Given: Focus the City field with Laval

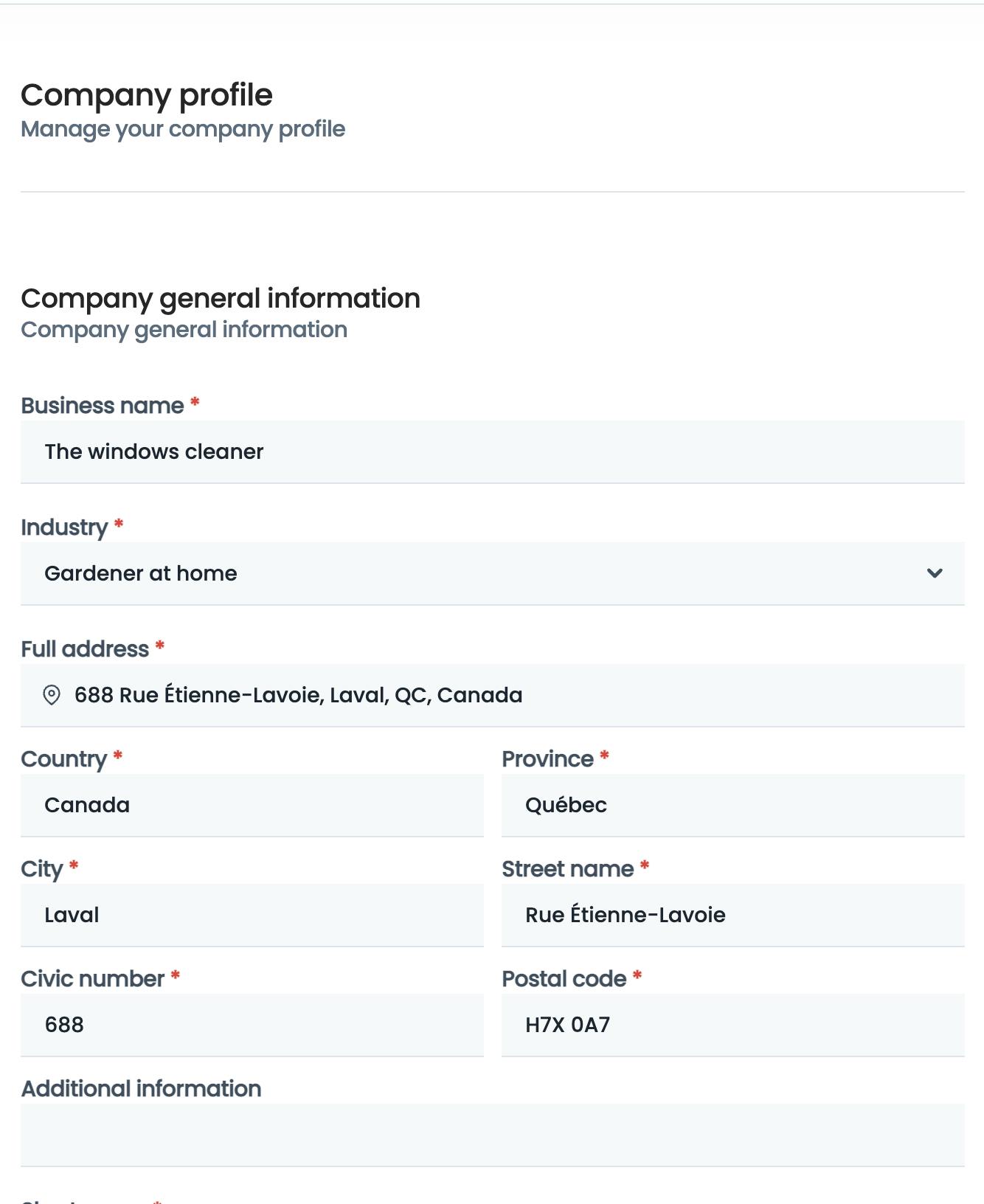Looking at the screenshot, I should point(252,915).
